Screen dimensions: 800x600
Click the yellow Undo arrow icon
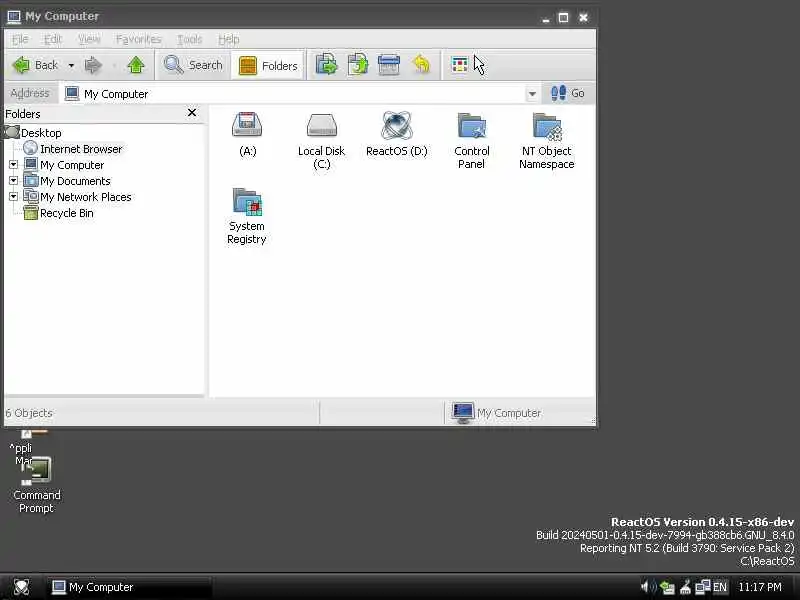pos(421,65)
